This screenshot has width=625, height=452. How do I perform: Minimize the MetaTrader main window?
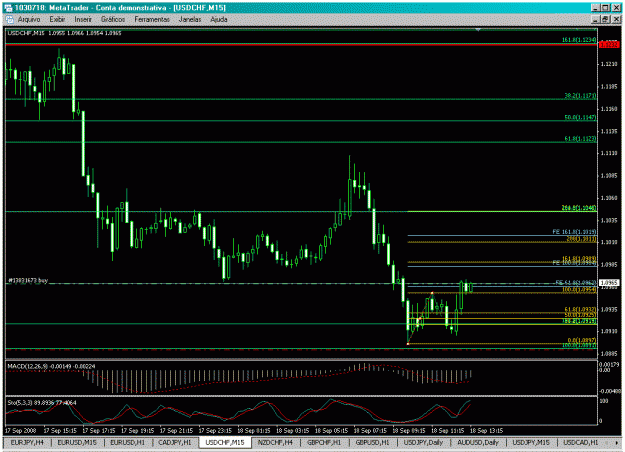[595, 8]
